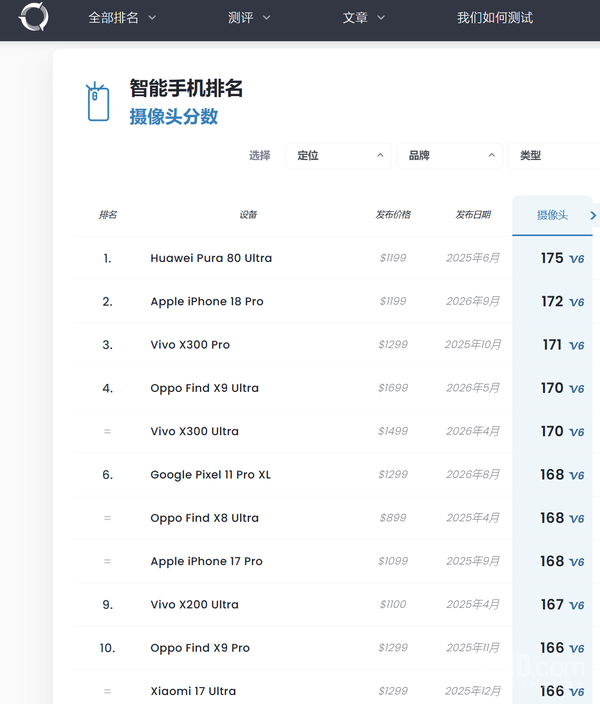Click the 175 score for Huawei Pura 80 Ultra
600x704 pixels.
(x=552, y=258)
